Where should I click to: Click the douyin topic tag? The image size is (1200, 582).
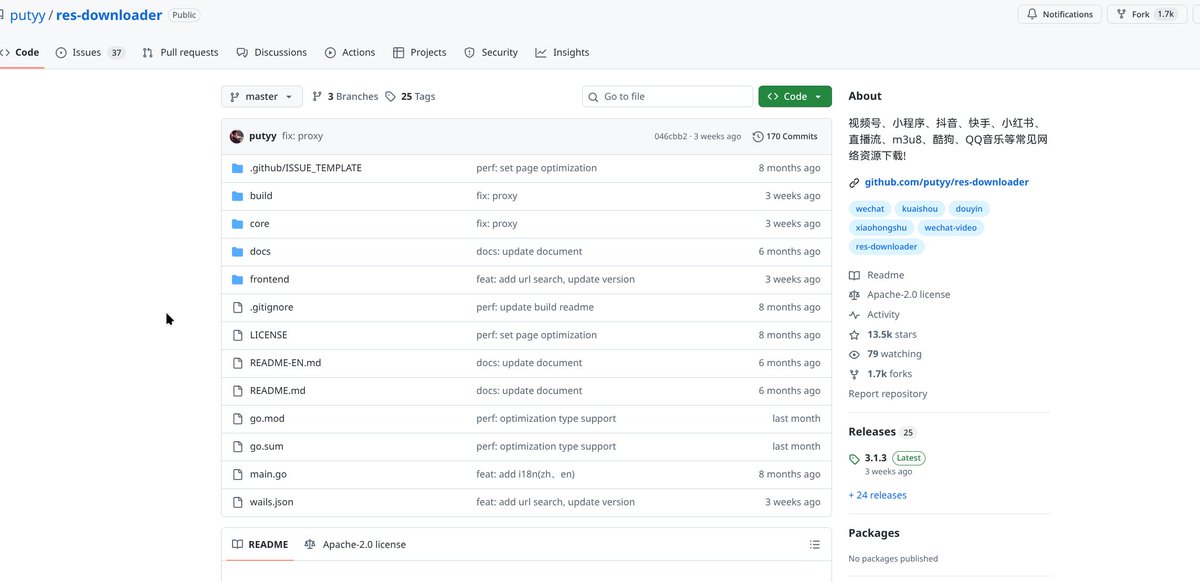coord(969,209)
